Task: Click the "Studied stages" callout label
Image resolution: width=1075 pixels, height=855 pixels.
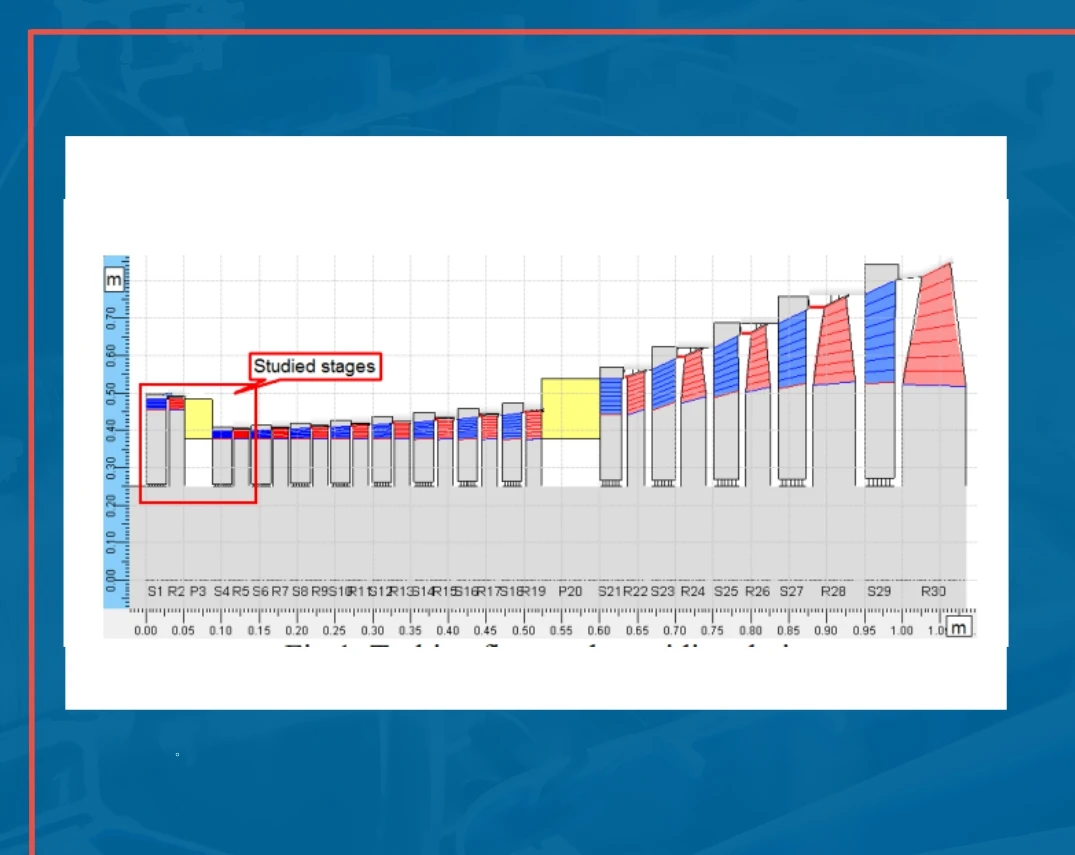Action: tap(314, 366)
